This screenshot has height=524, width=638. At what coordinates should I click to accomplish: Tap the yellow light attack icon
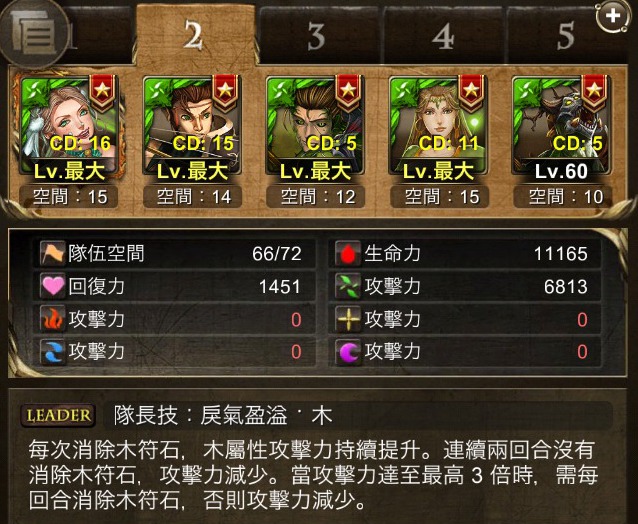click(348, 319)
